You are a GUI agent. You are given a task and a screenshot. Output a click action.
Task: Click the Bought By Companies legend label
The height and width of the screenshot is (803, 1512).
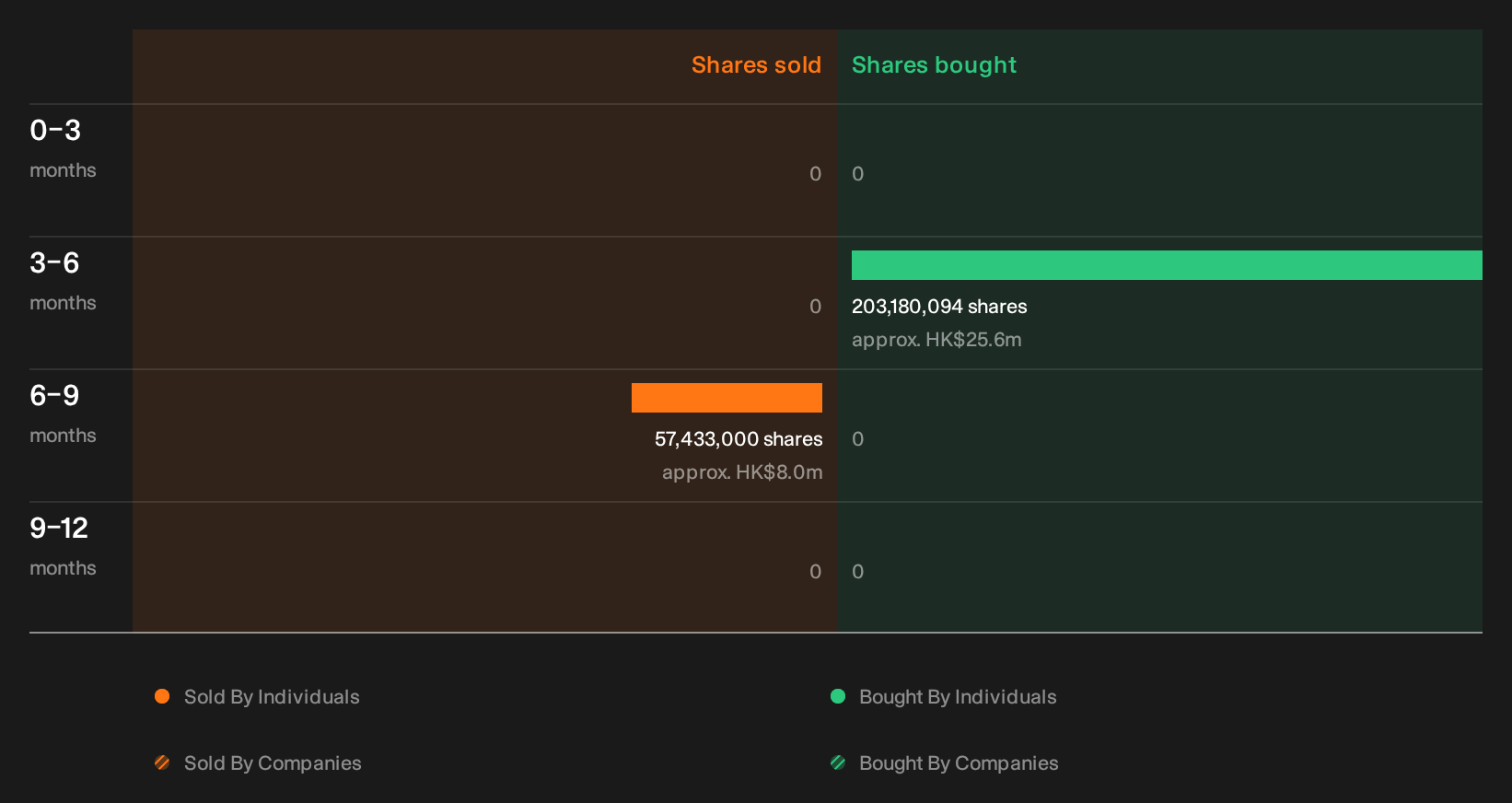pyautogui.click(x=959, y=763)
